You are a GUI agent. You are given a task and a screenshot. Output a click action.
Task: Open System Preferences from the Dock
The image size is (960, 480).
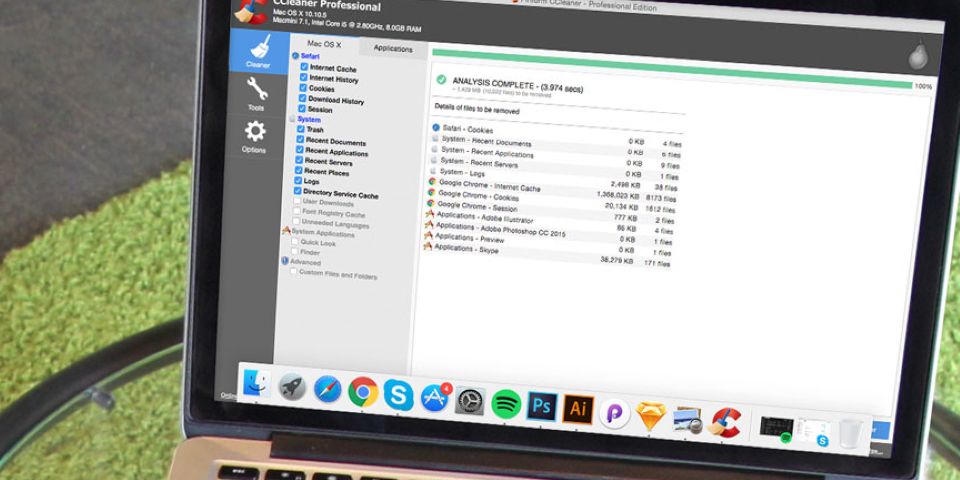470,401
